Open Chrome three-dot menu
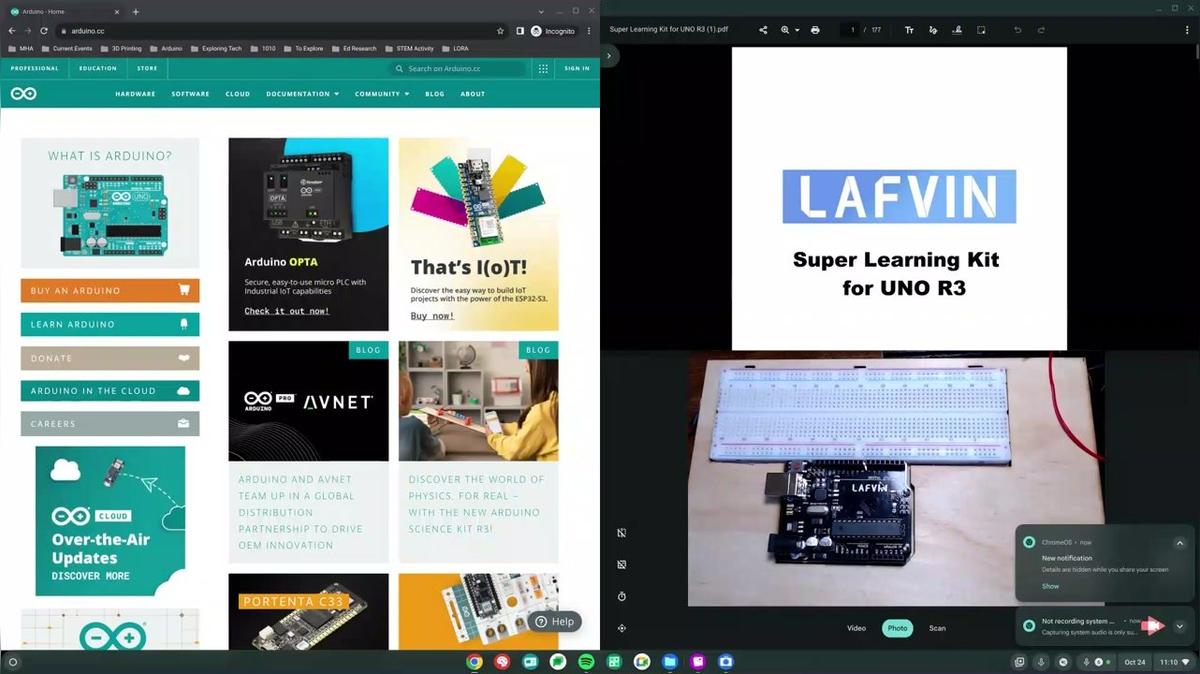 coord(589,31)
